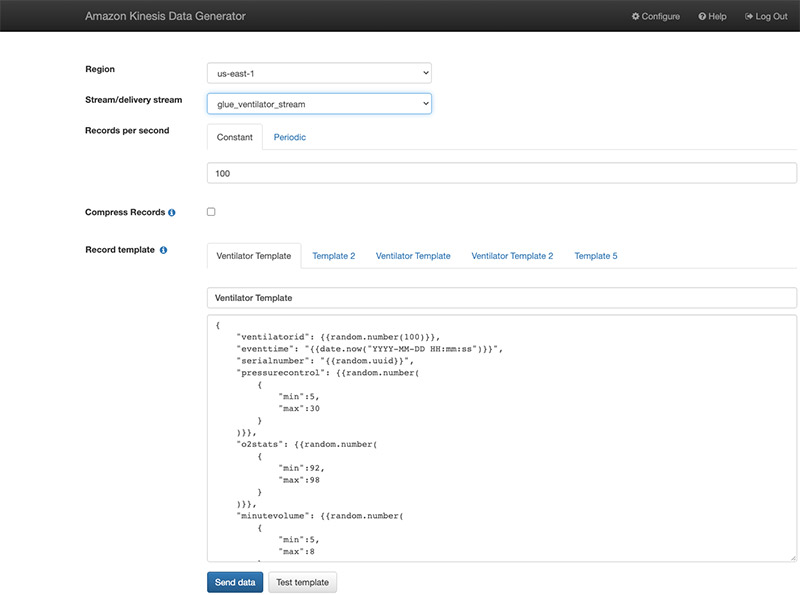Screen dimensions: 800x595
Task: Click the "max":98 line in the template
Action: click(299, 480)
